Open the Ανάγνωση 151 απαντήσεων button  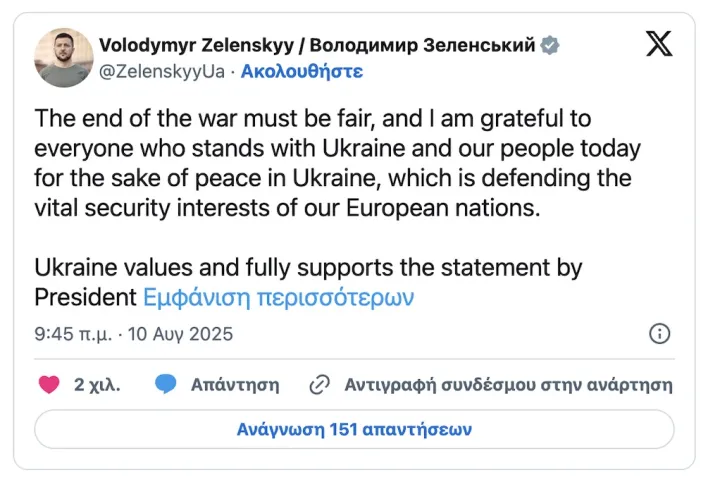pos(354,429)
